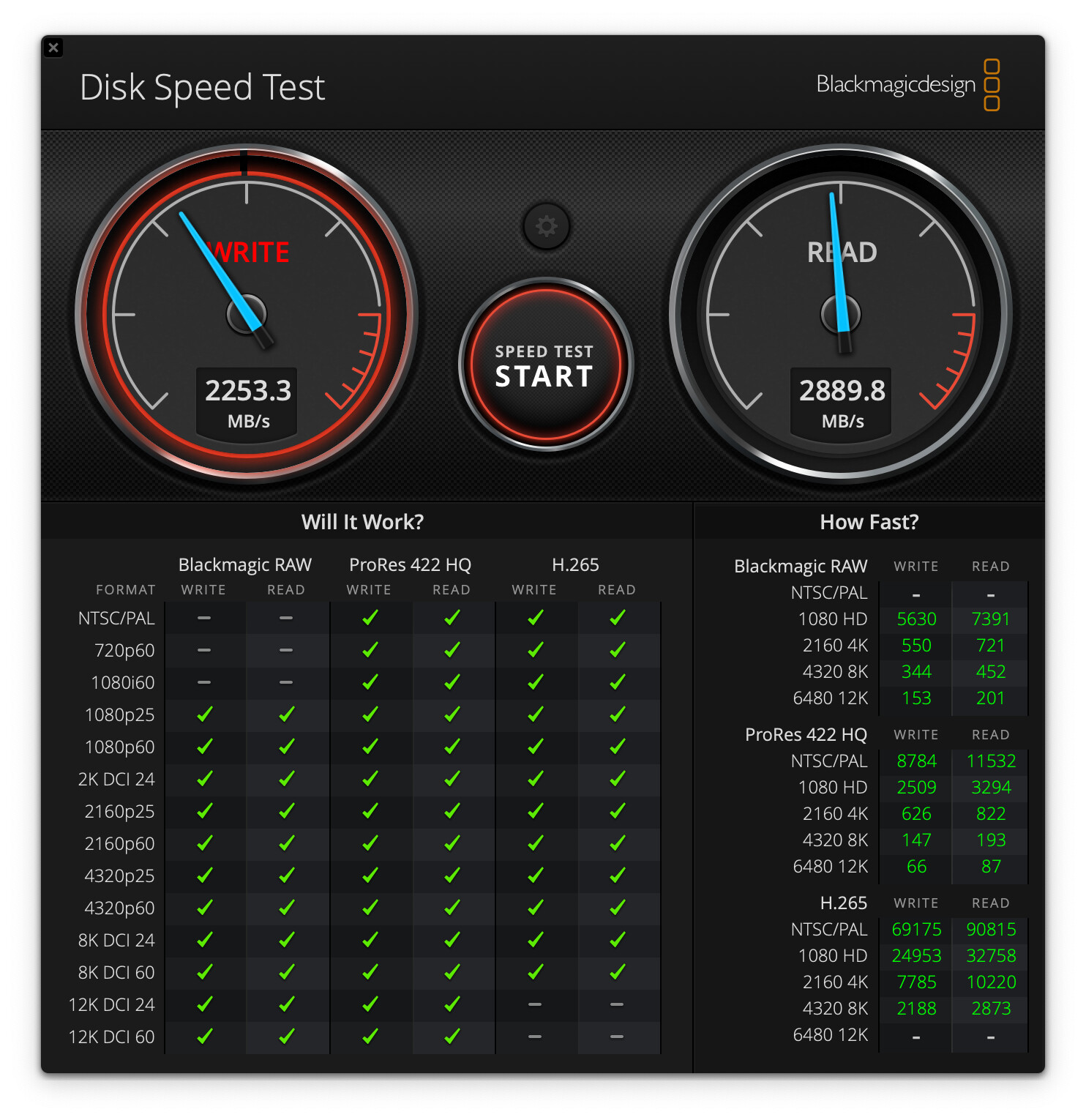Click the 4320p60 format row label
The height and width of the screenshot is (1120, 1086).
[120, 908]
